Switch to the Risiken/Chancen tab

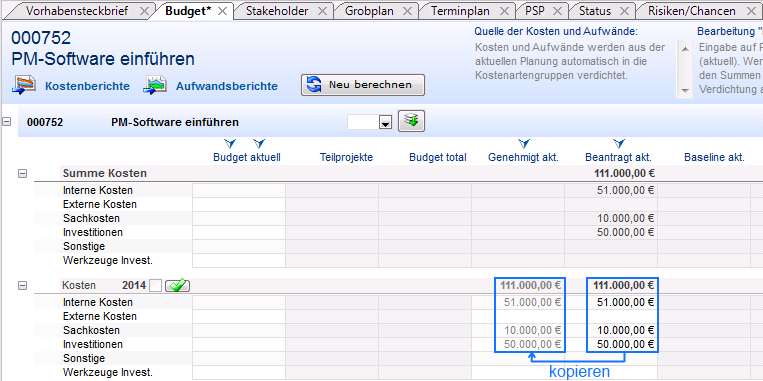pyautogui.click(x=691, y=11)
